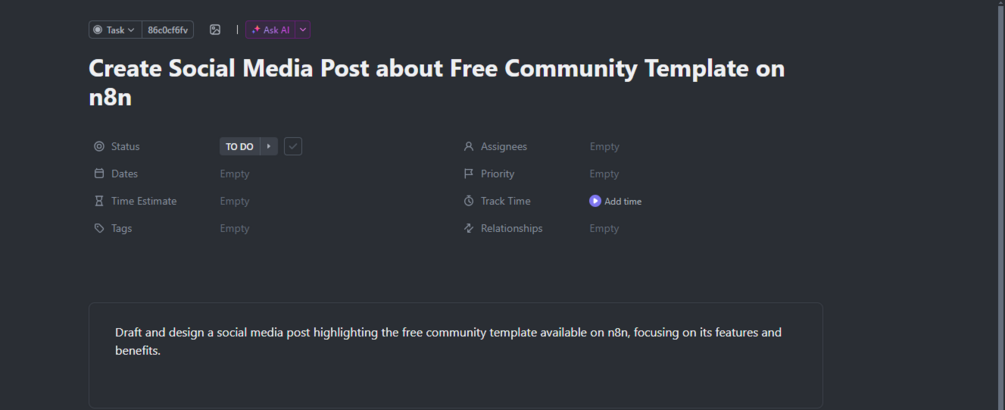Click the Dates calendar icon

point(99,174)
